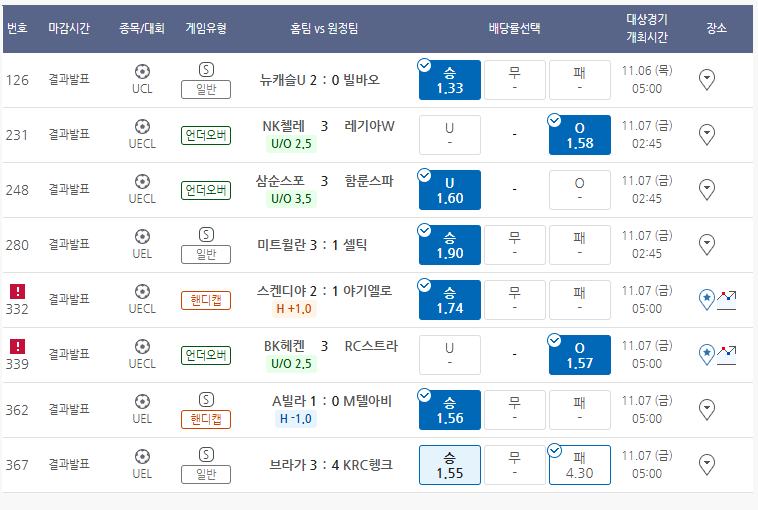Click the red alert icon on match 332
The image size is (758, 510).
coord(17,291)
